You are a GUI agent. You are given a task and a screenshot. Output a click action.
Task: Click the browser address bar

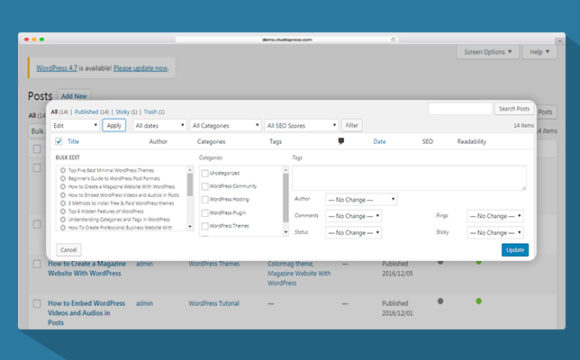(x=287, y=39)
